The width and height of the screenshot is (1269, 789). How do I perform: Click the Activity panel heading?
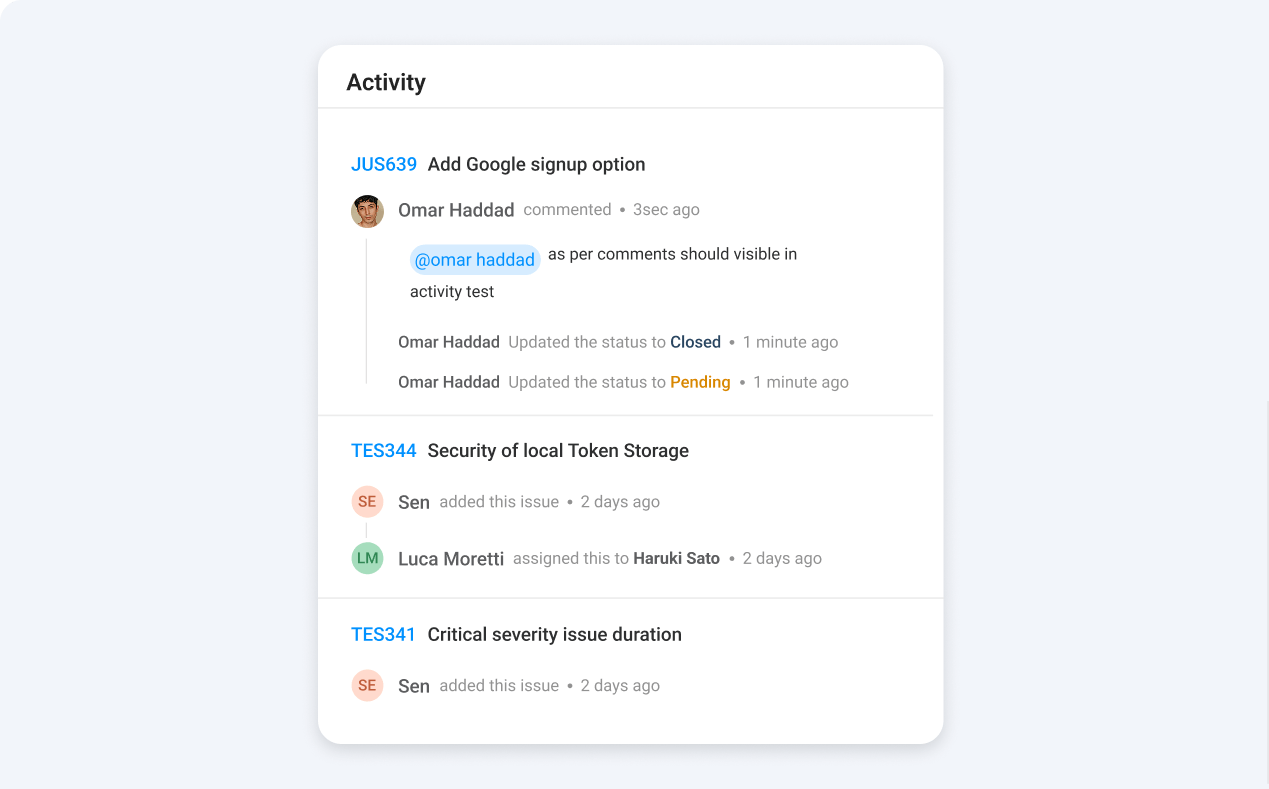[386, 83]
